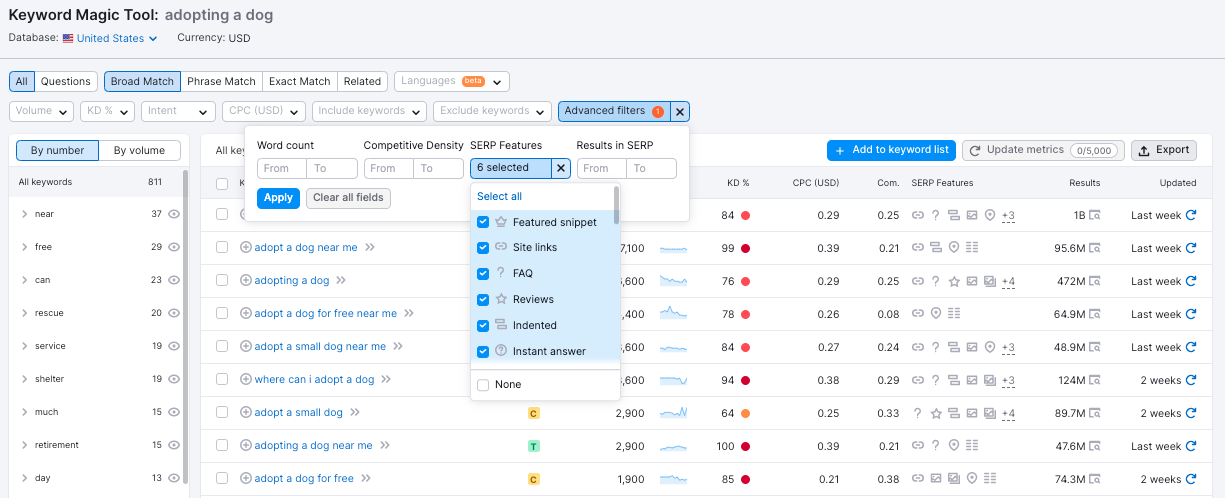This screenshot has height=498, width=1225.
Task: Click FAQ question icon in 89.7M row
Action: (918, 413)
